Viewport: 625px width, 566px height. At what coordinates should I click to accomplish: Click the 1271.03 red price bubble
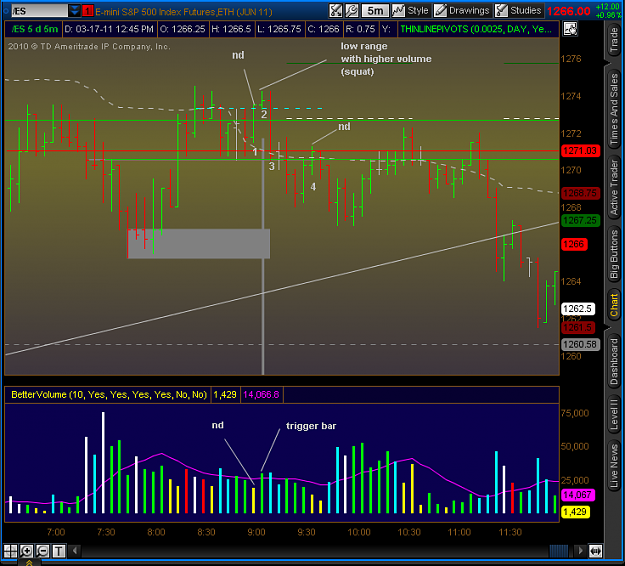pos(580,151)
